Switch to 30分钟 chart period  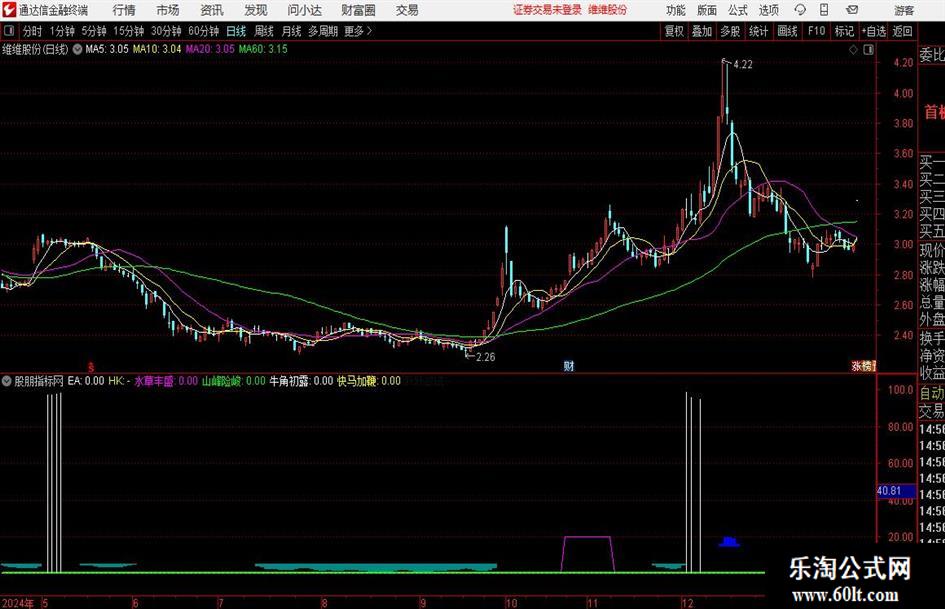coord(166,31)
